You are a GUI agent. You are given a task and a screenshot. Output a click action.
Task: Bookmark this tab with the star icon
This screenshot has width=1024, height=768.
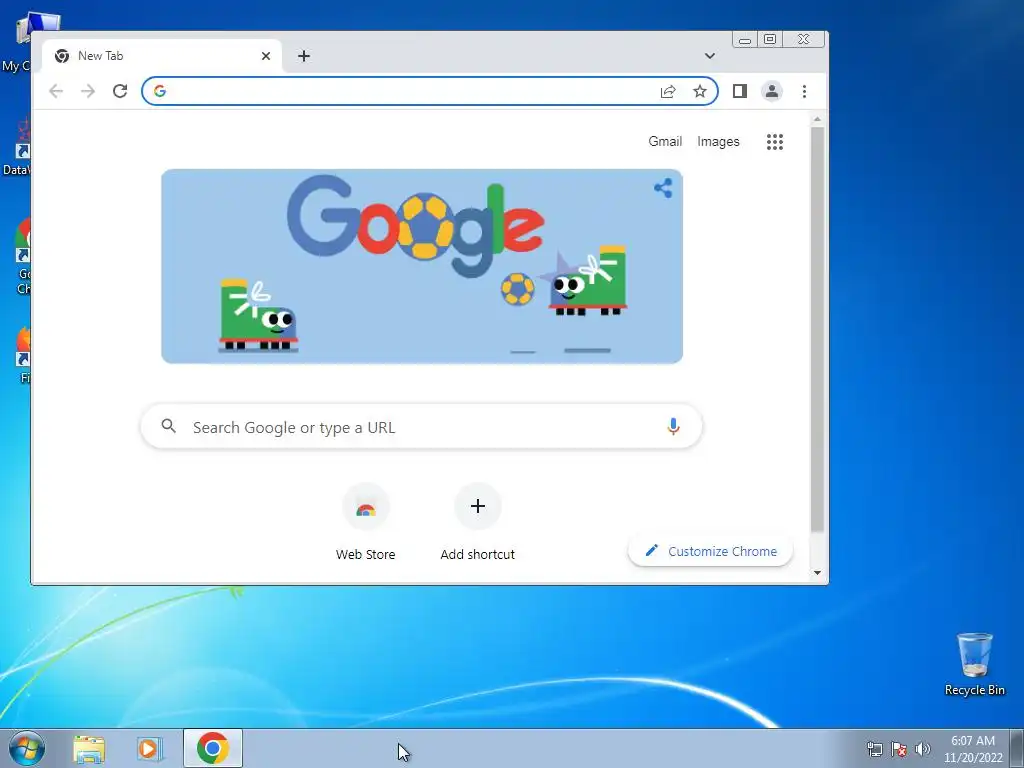[x=700, y=91]
